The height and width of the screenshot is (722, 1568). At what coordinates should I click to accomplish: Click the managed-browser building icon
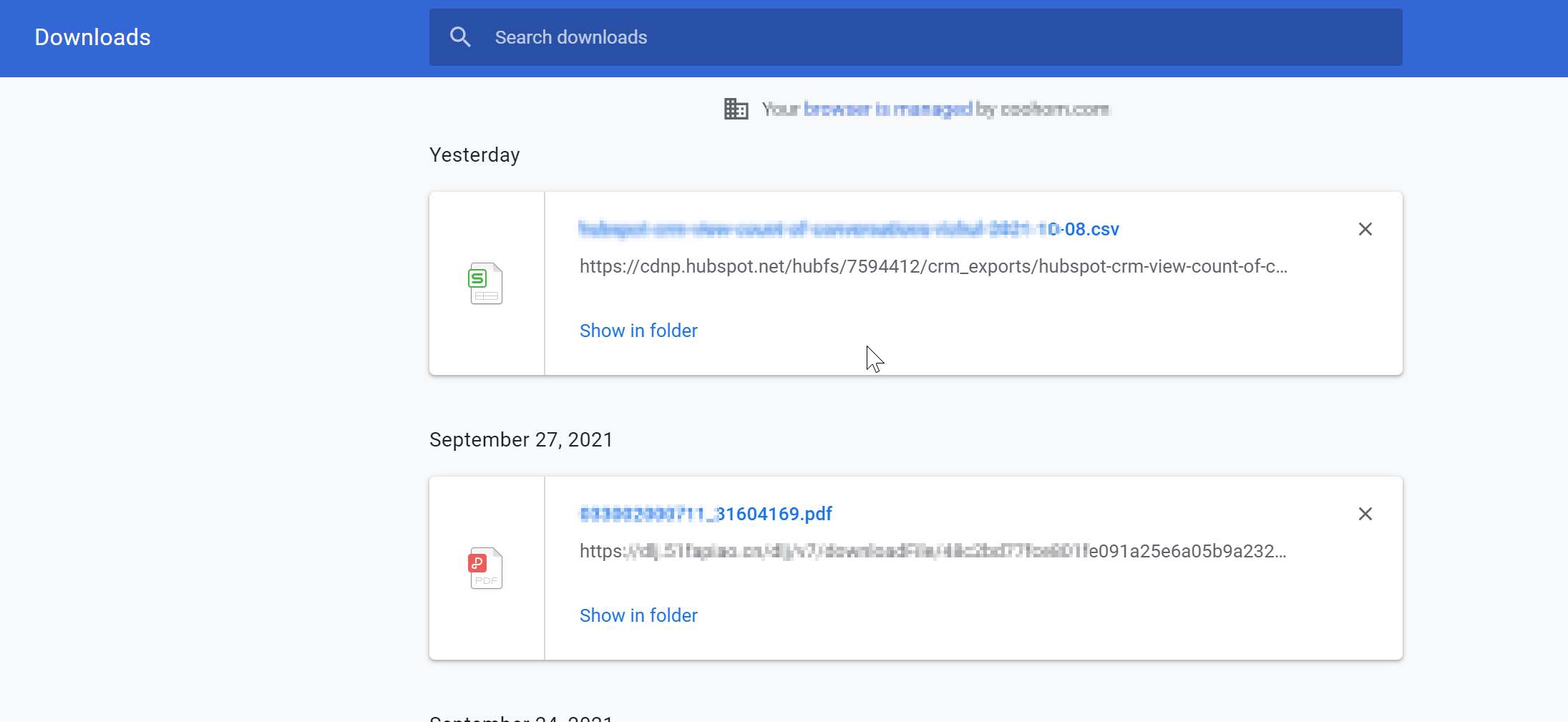point(736,109)
